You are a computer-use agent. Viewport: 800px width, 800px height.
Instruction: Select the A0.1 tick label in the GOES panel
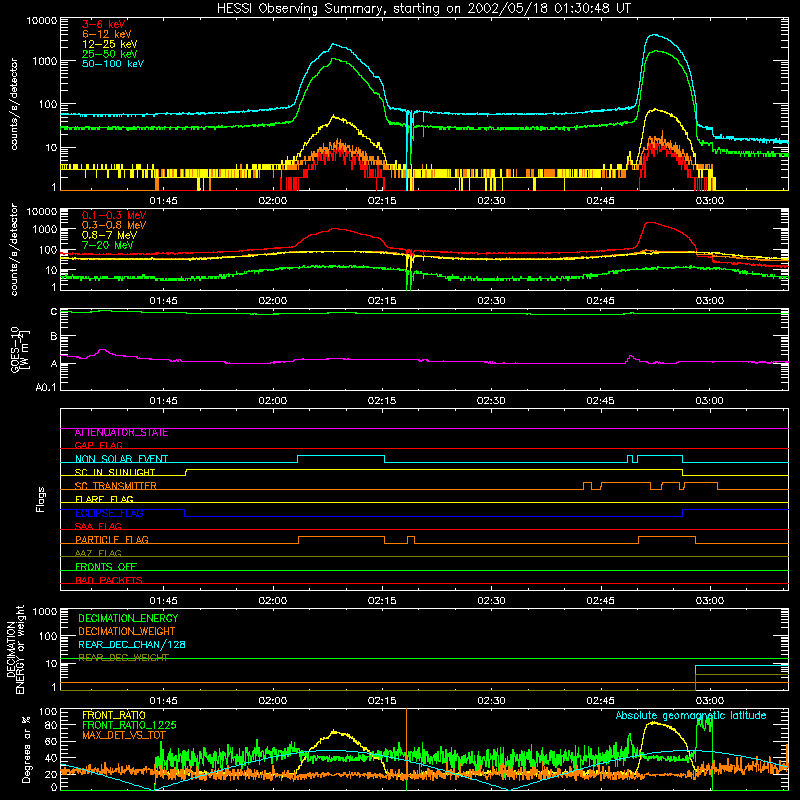coord(46,387)
